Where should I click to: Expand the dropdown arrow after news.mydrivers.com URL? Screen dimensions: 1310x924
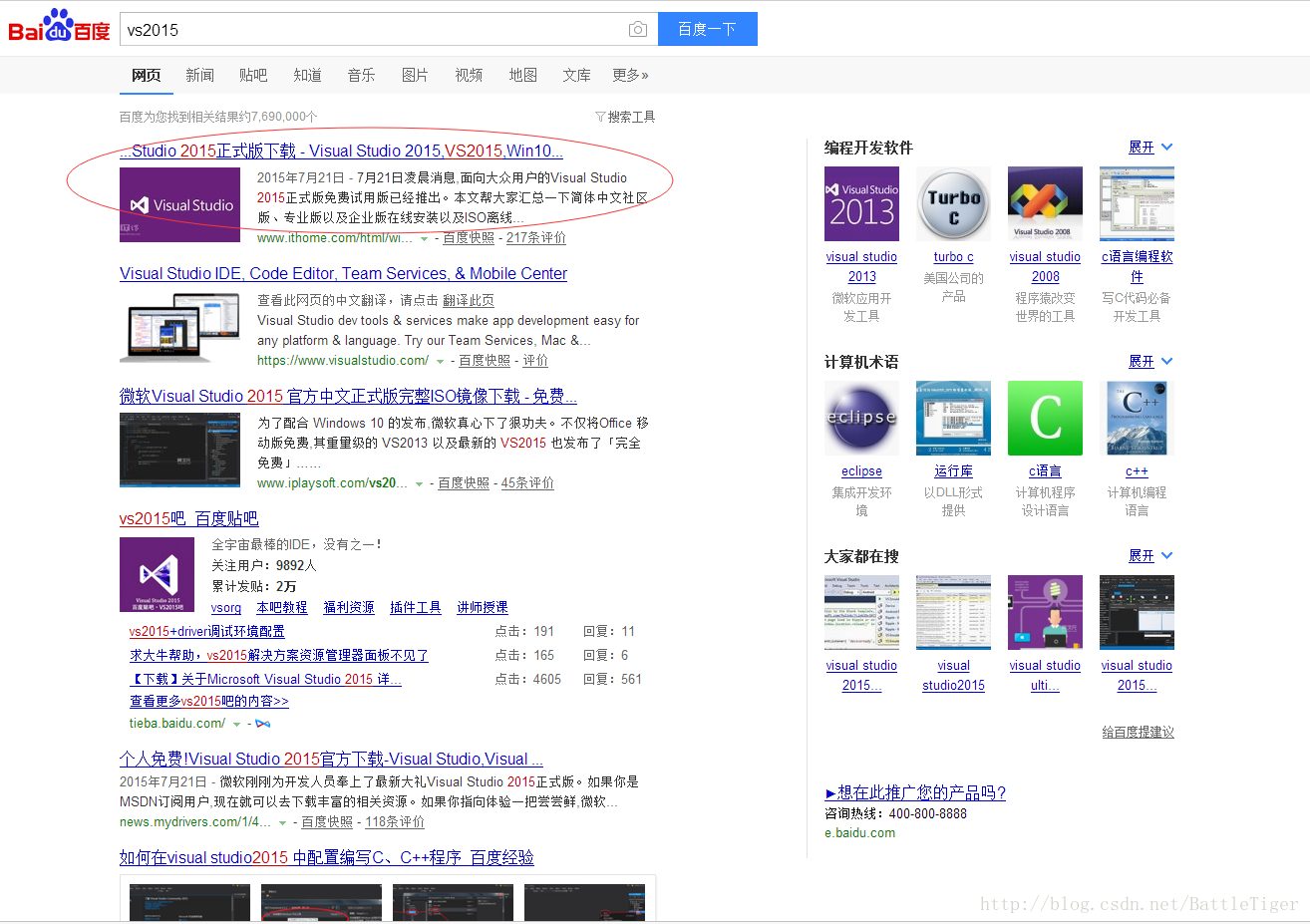point(283,823)
